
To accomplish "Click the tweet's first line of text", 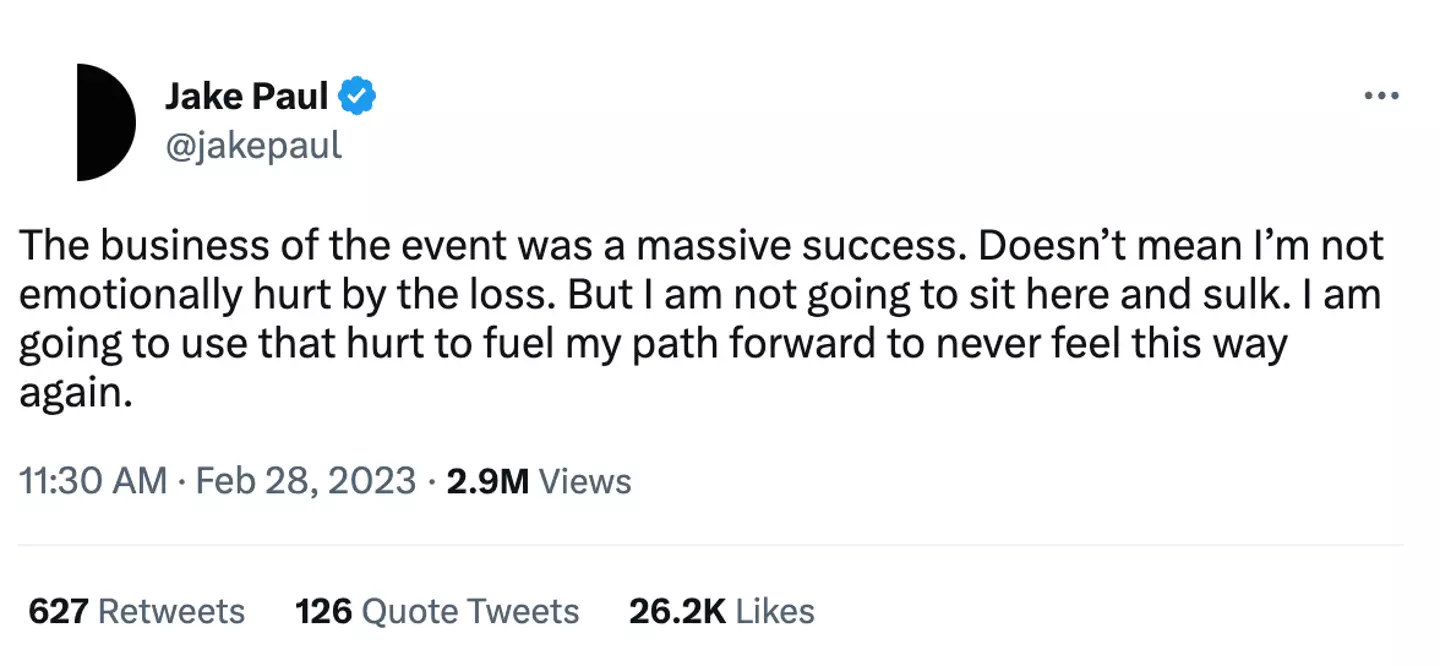I will coord(700,246).
